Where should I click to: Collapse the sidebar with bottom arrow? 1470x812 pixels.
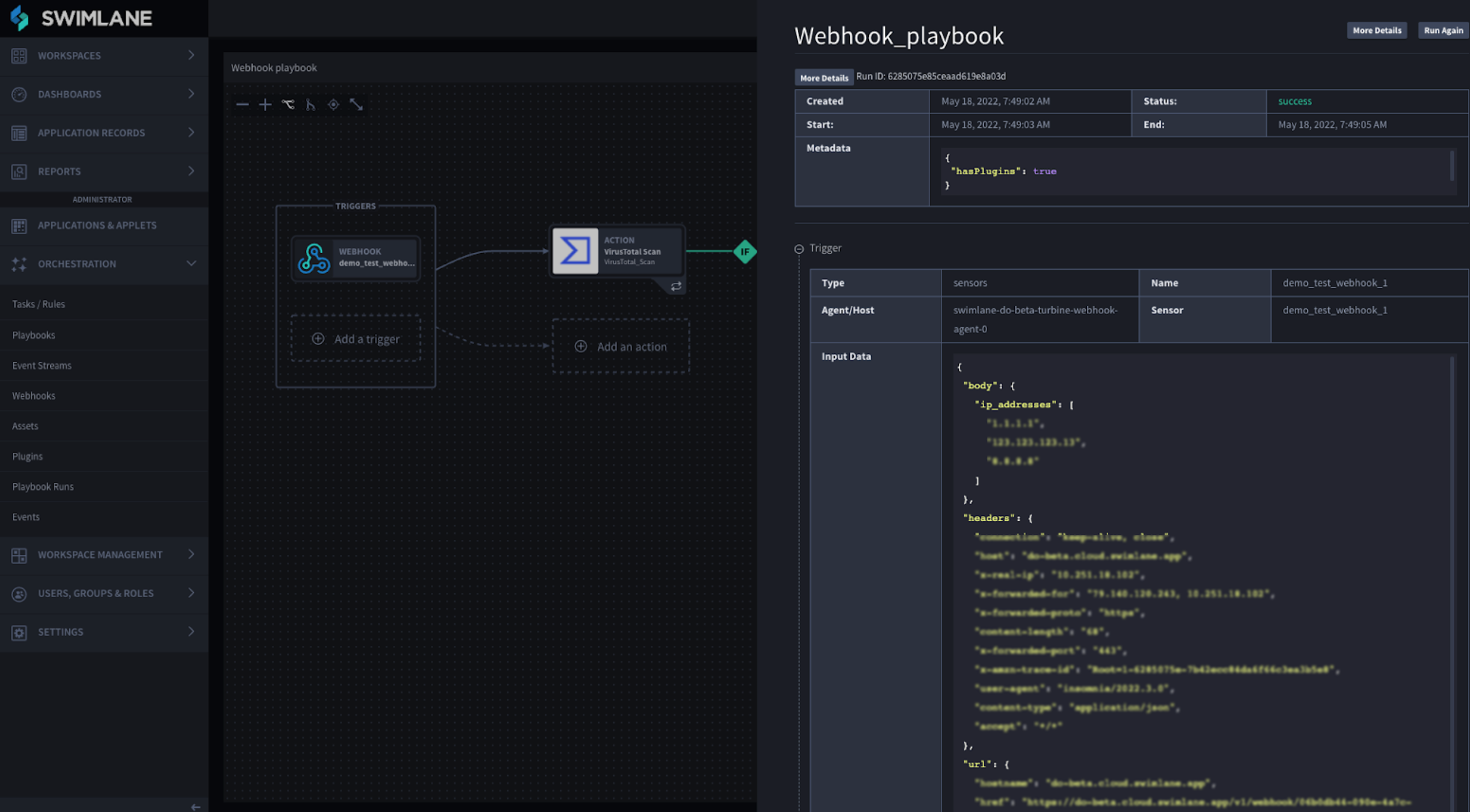point(196,806)
